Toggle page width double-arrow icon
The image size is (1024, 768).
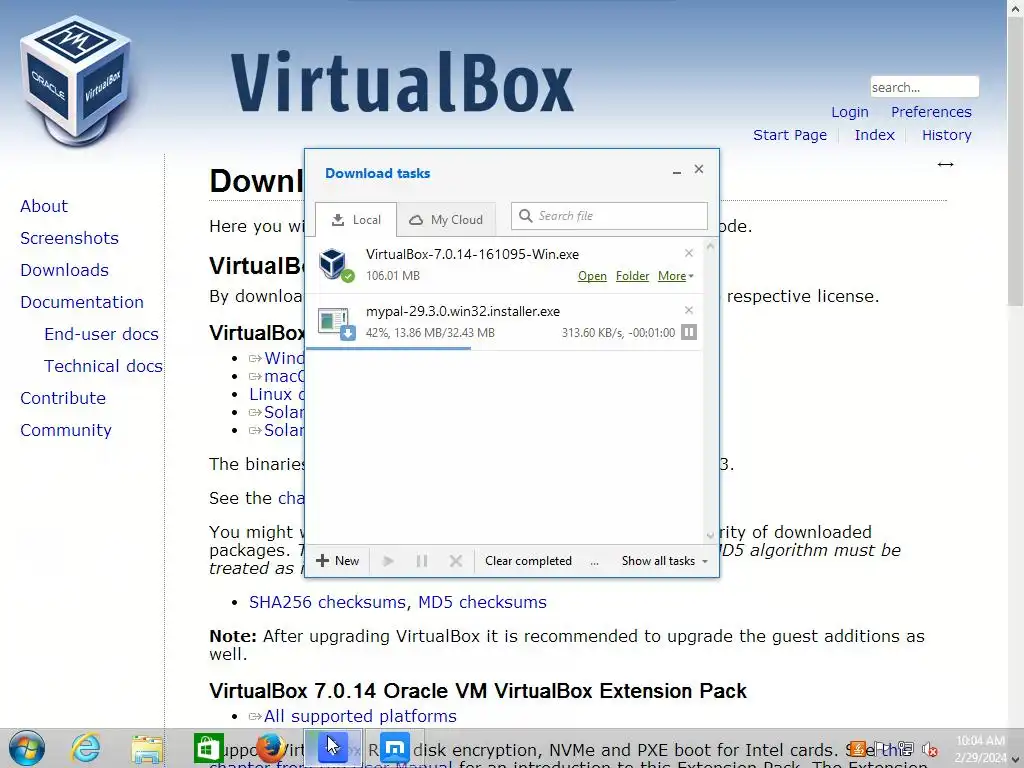945,165
